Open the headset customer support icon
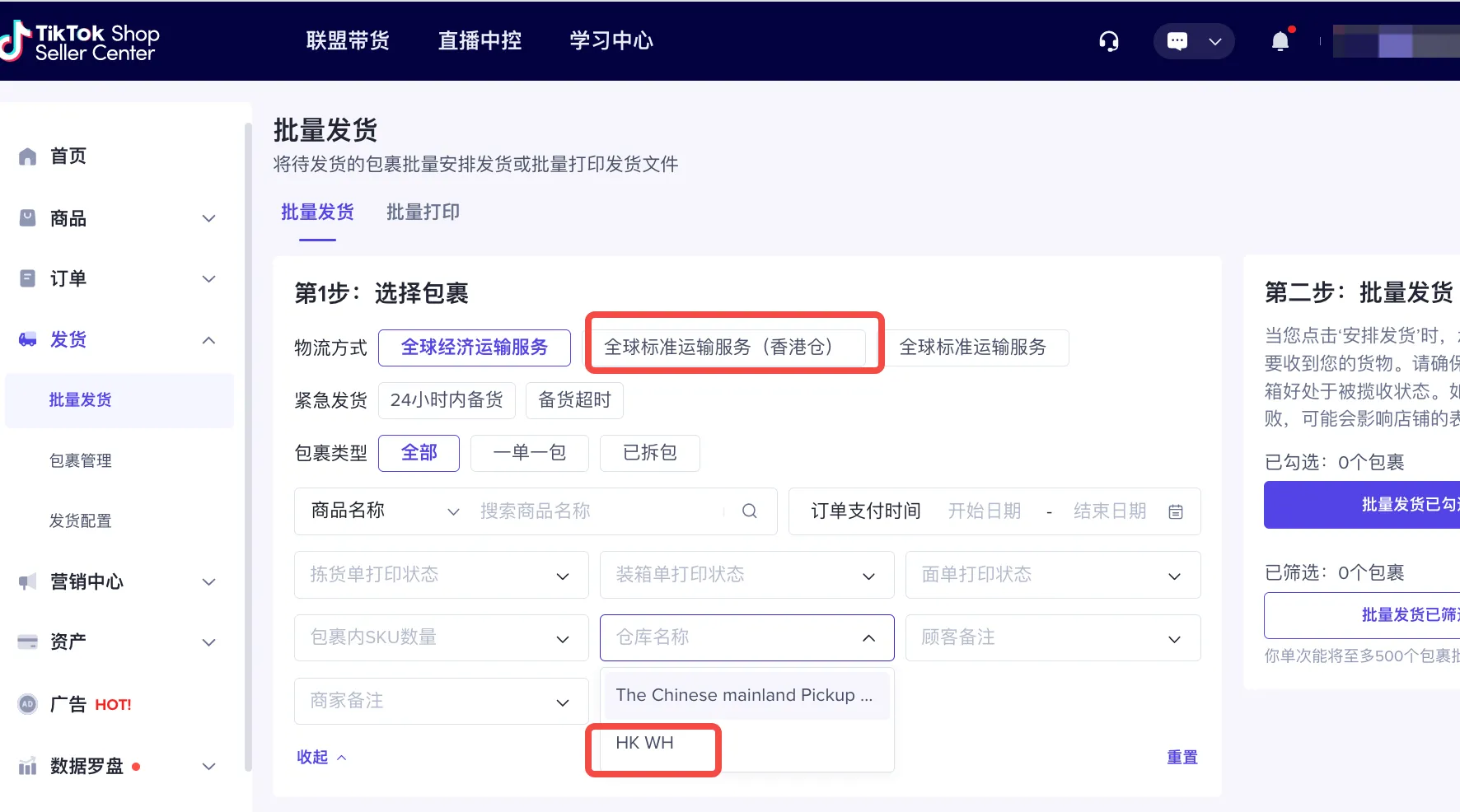Viewport: 1460px width, 812px height. pos(1109,40)
